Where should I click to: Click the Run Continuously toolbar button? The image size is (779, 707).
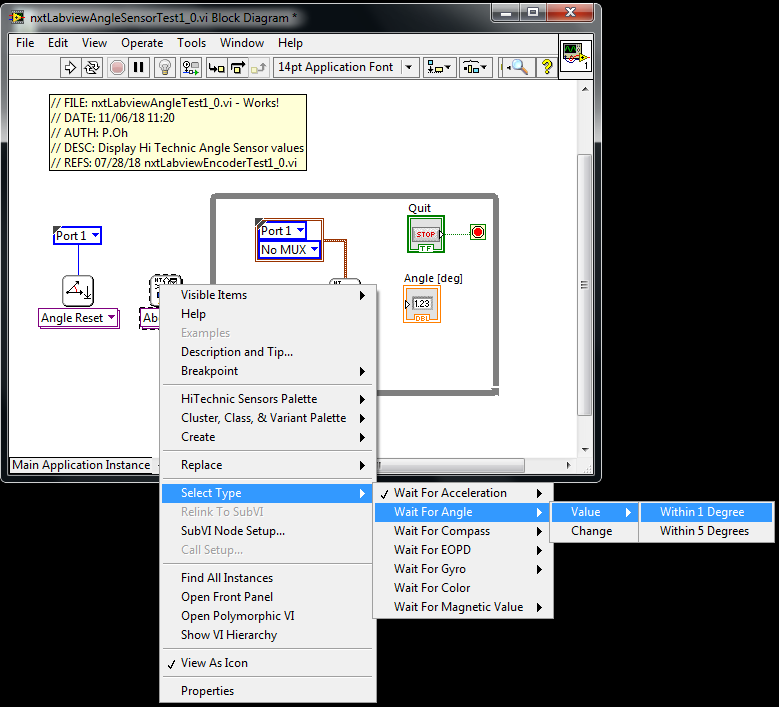point(92,67)
